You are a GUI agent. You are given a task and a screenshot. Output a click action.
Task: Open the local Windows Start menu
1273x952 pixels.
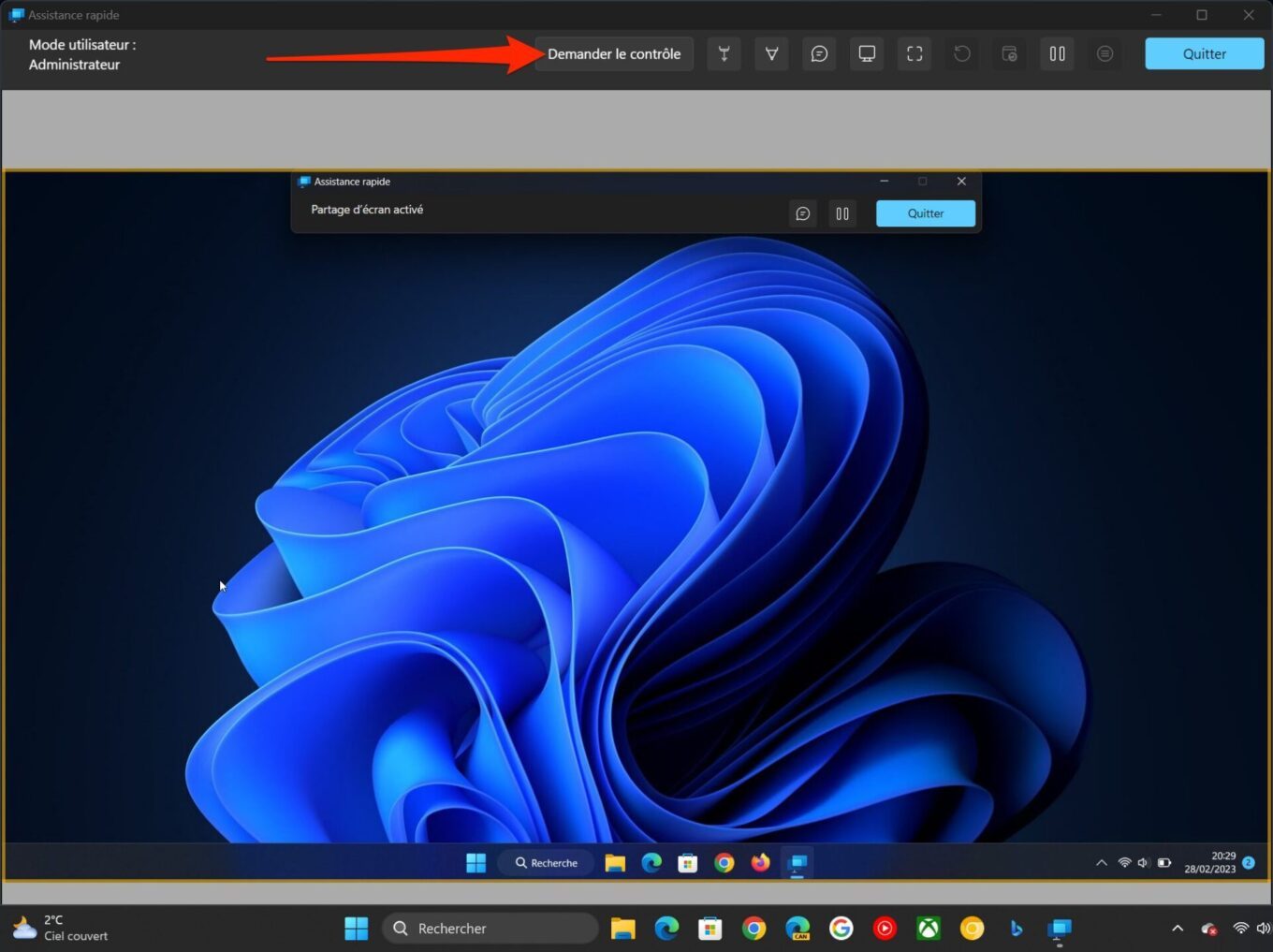357,929
